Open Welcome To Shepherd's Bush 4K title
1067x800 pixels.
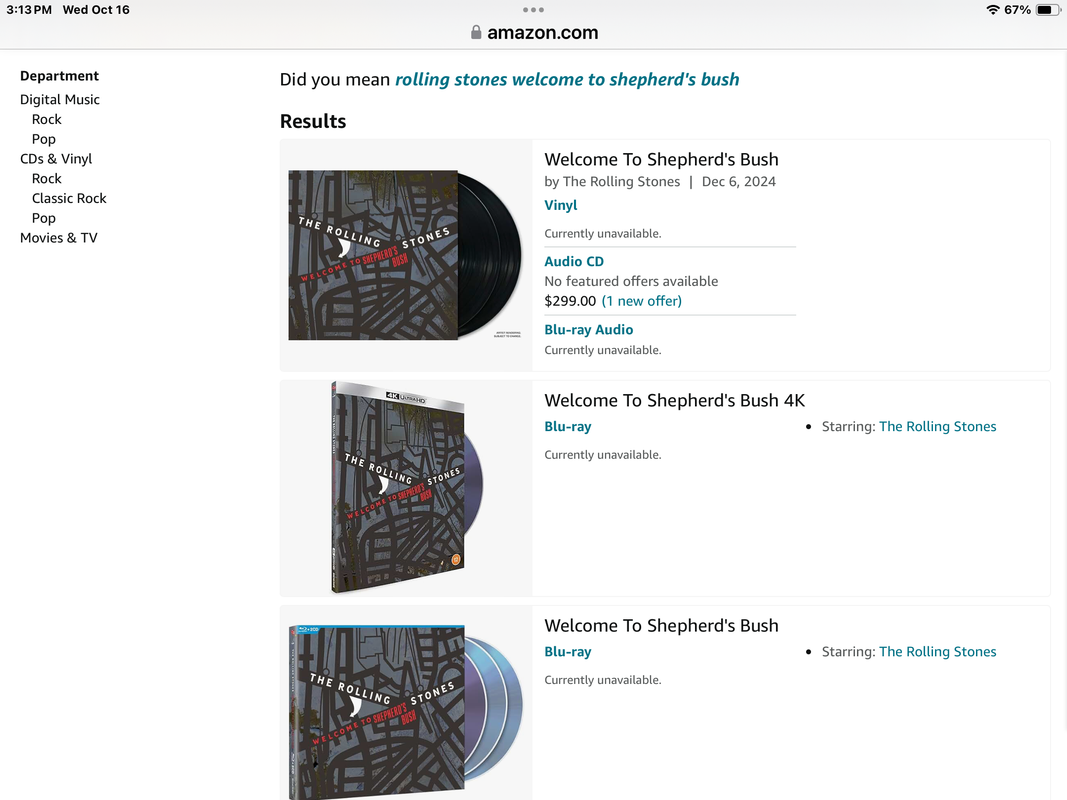[674, 400]
